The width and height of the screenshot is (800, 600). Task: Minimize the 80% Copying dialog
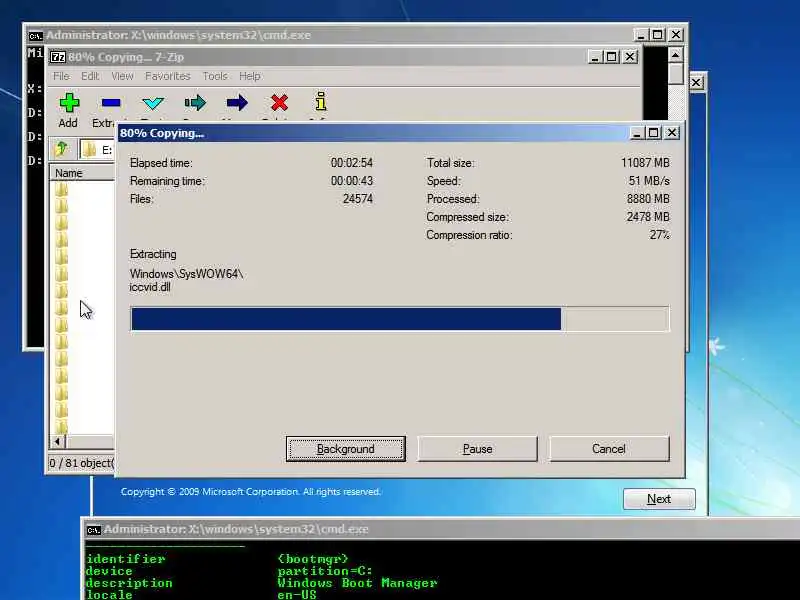coord(636,133)
